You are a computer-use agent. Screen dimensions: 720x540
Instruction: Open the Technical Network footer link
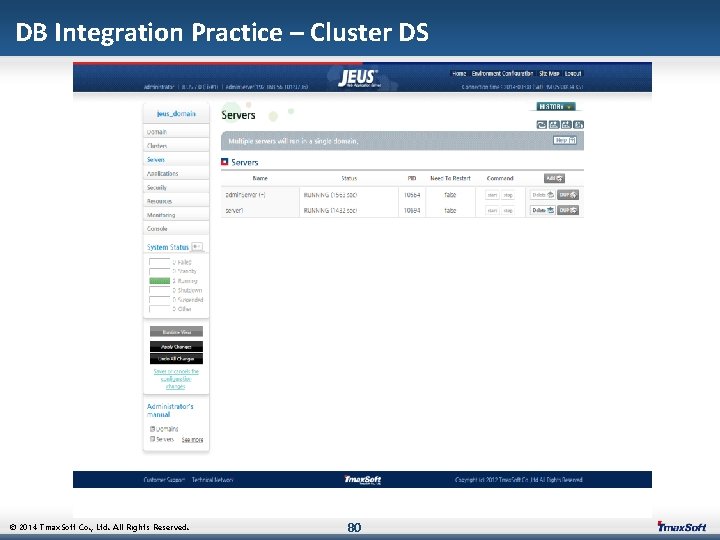click(212, 480)
